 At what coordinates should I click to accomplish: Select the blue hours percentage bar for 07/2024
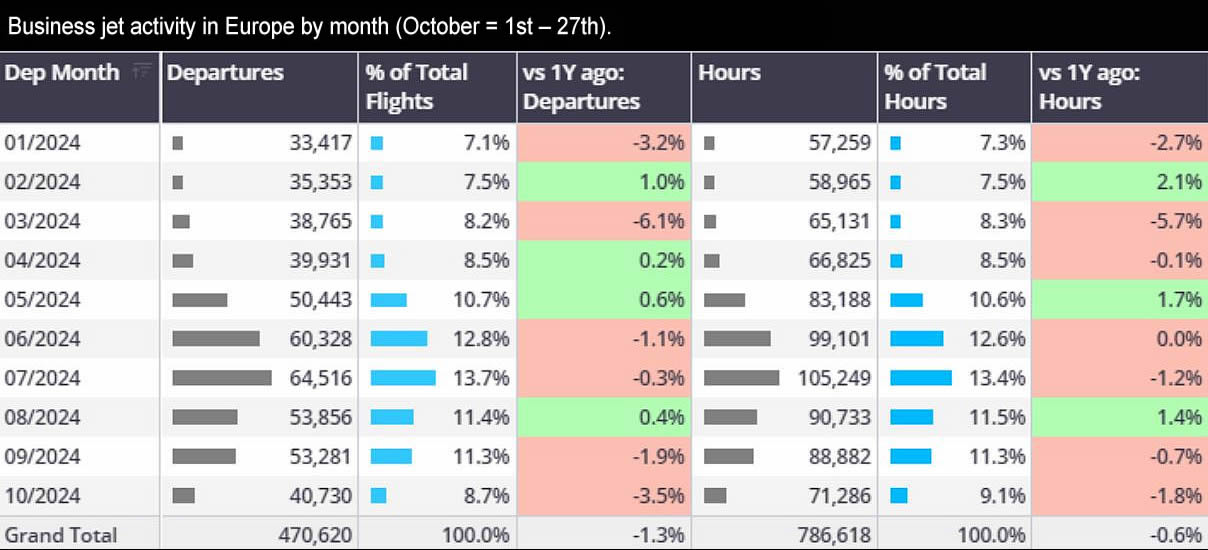[921, 378]
